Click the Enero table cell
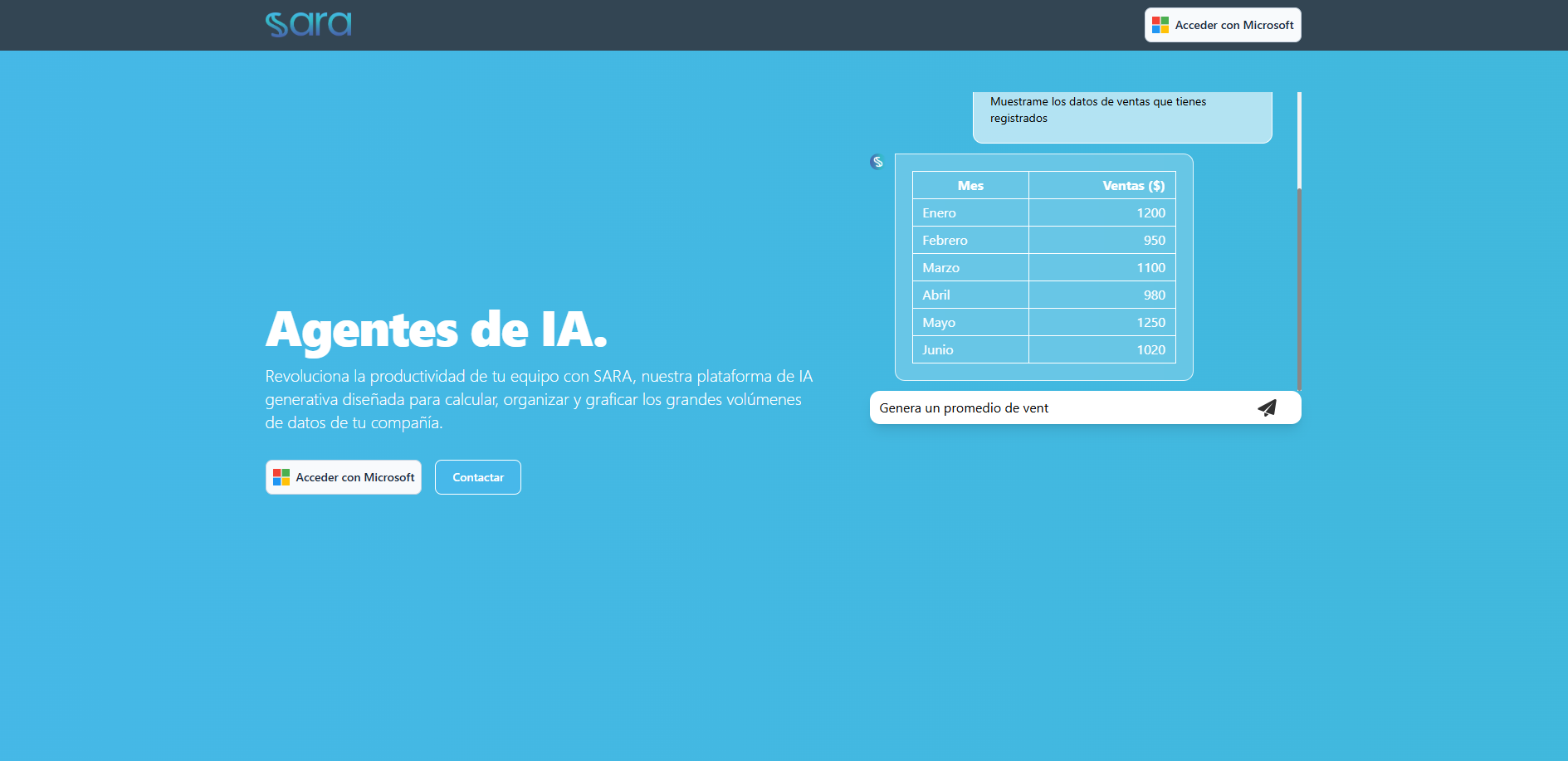This screenshot has height=761, width=1568. 970,213
